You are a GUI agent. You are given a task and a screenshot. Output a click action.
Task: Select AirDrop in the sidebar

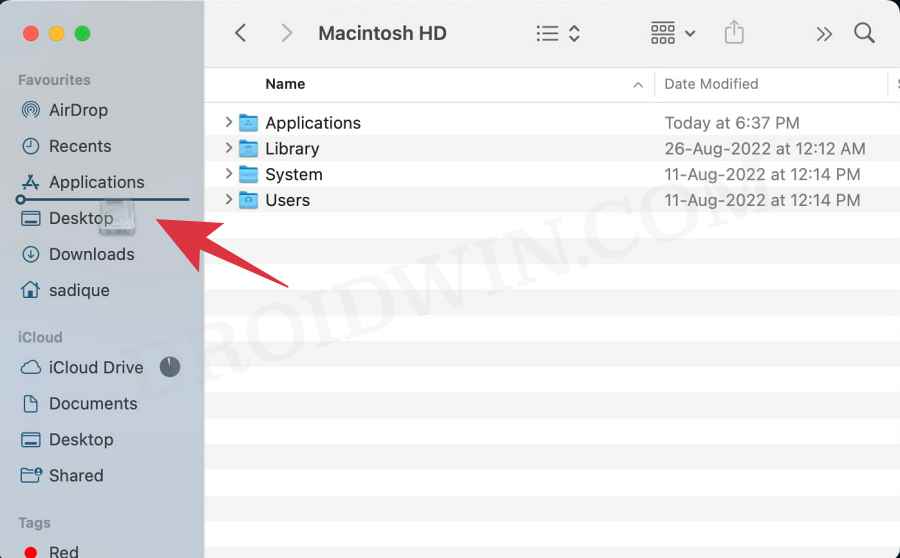78,110
